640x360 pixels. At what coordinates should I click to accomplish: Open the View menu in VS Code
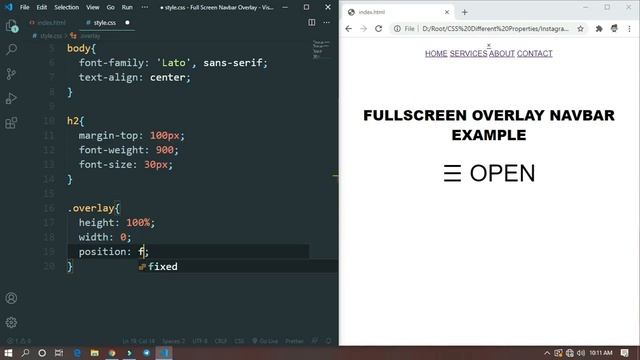[93, 7]
